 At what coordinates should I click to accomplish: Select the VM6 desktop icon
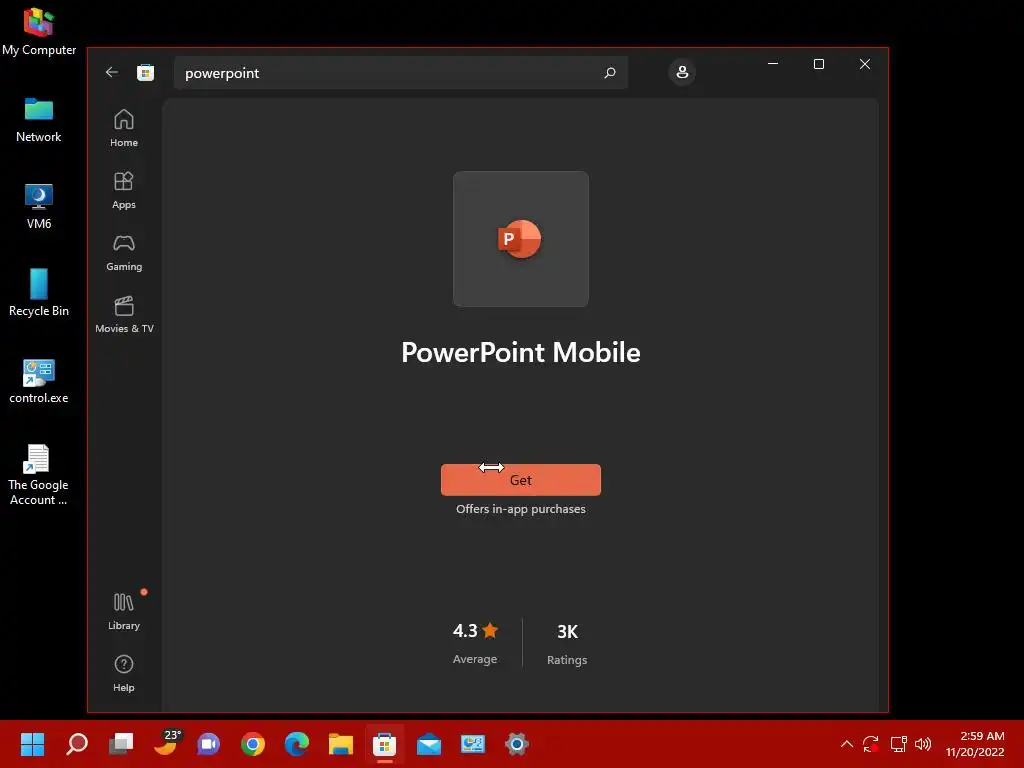click(39, 206)
